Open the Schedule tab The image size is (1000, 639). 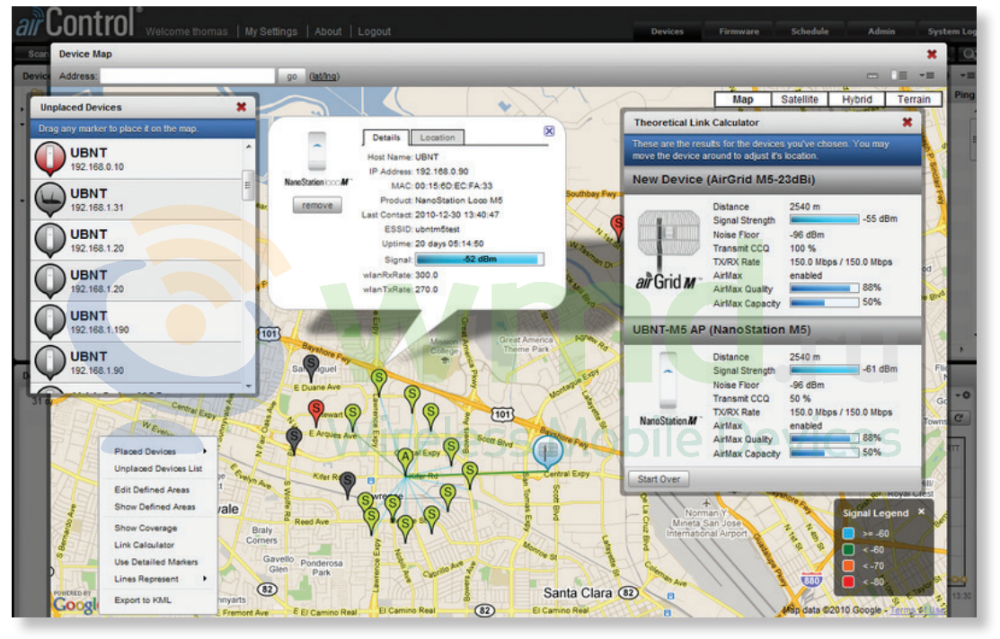point(810,31)
